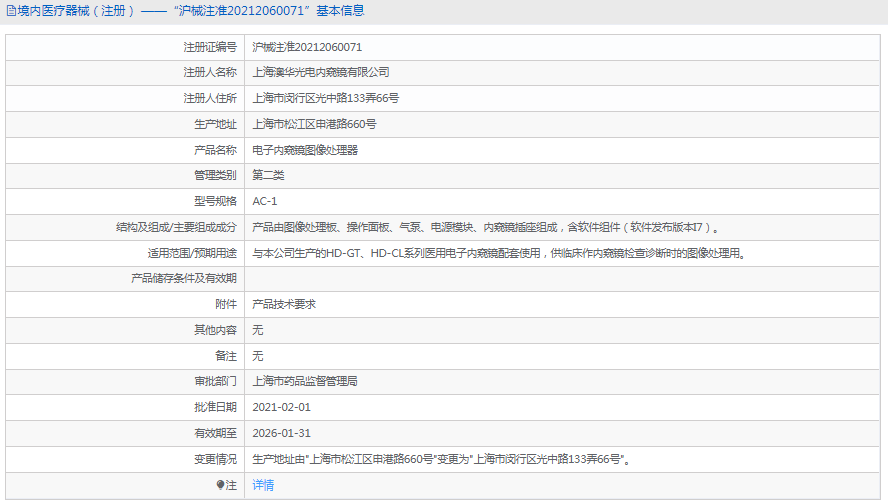
Task: Click the 注册人名称 row label
Action: 210,72
